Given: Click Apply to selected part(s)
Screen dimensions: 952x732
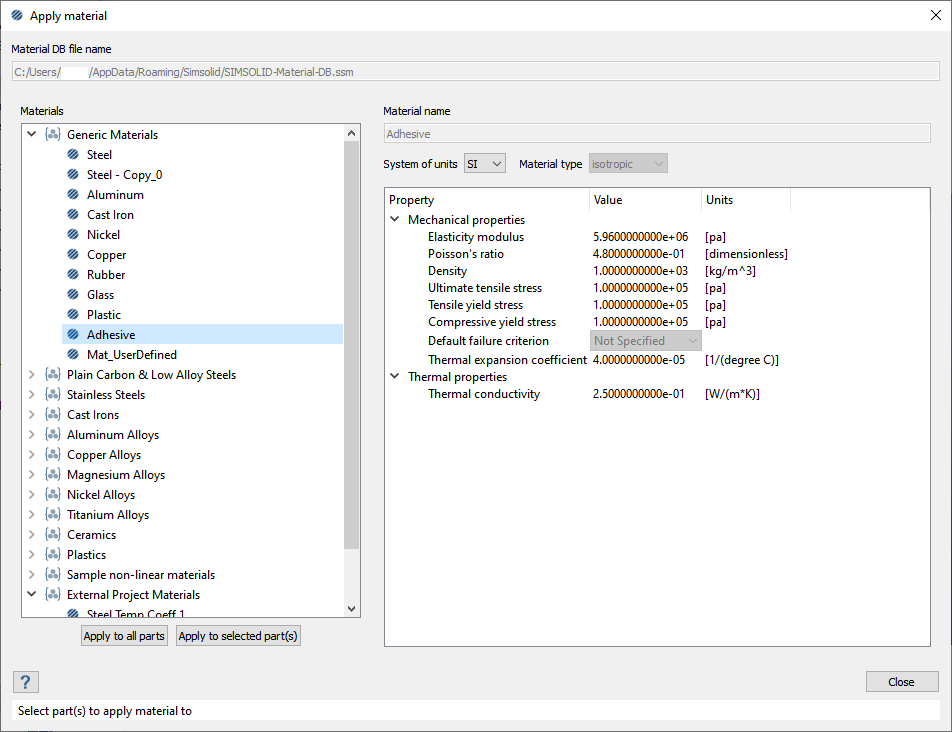Looking at the screenshot, I should point(238,636).
